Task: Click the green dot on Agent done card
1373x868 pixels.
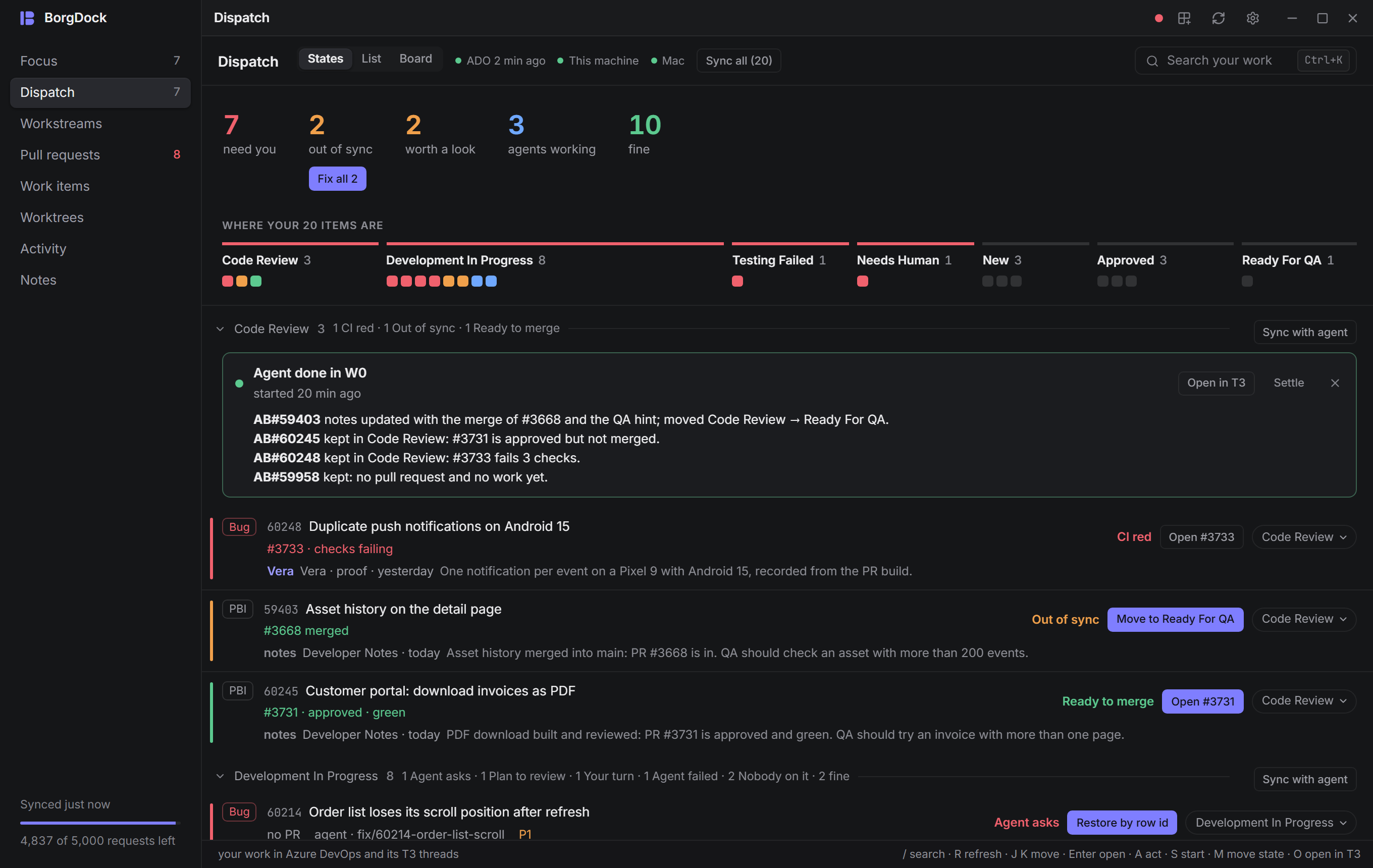Action: 239,384
